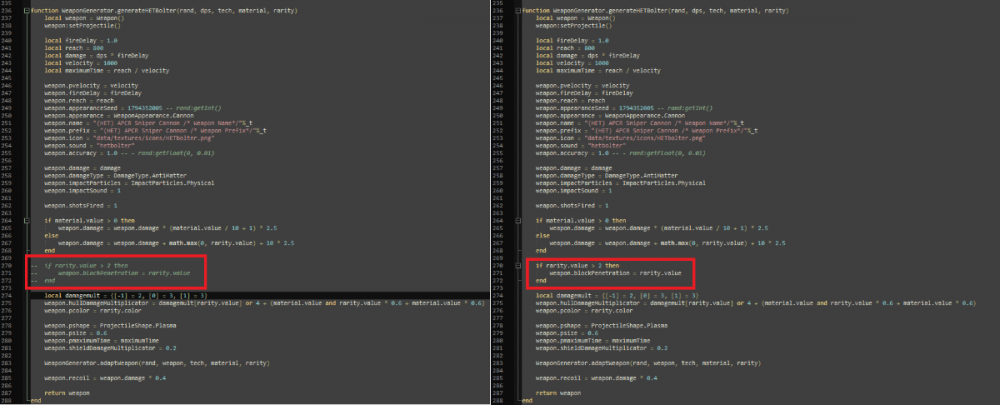Click 'return weapon' line in right pane

(x=559, y=393)
